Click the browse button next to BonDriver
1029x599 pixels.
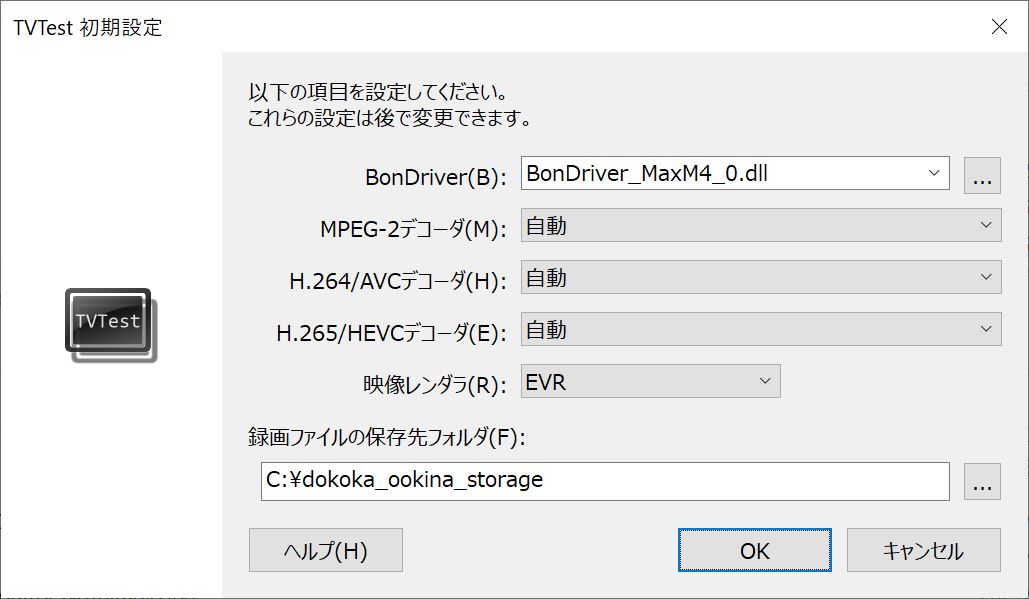tap(982, 175)
